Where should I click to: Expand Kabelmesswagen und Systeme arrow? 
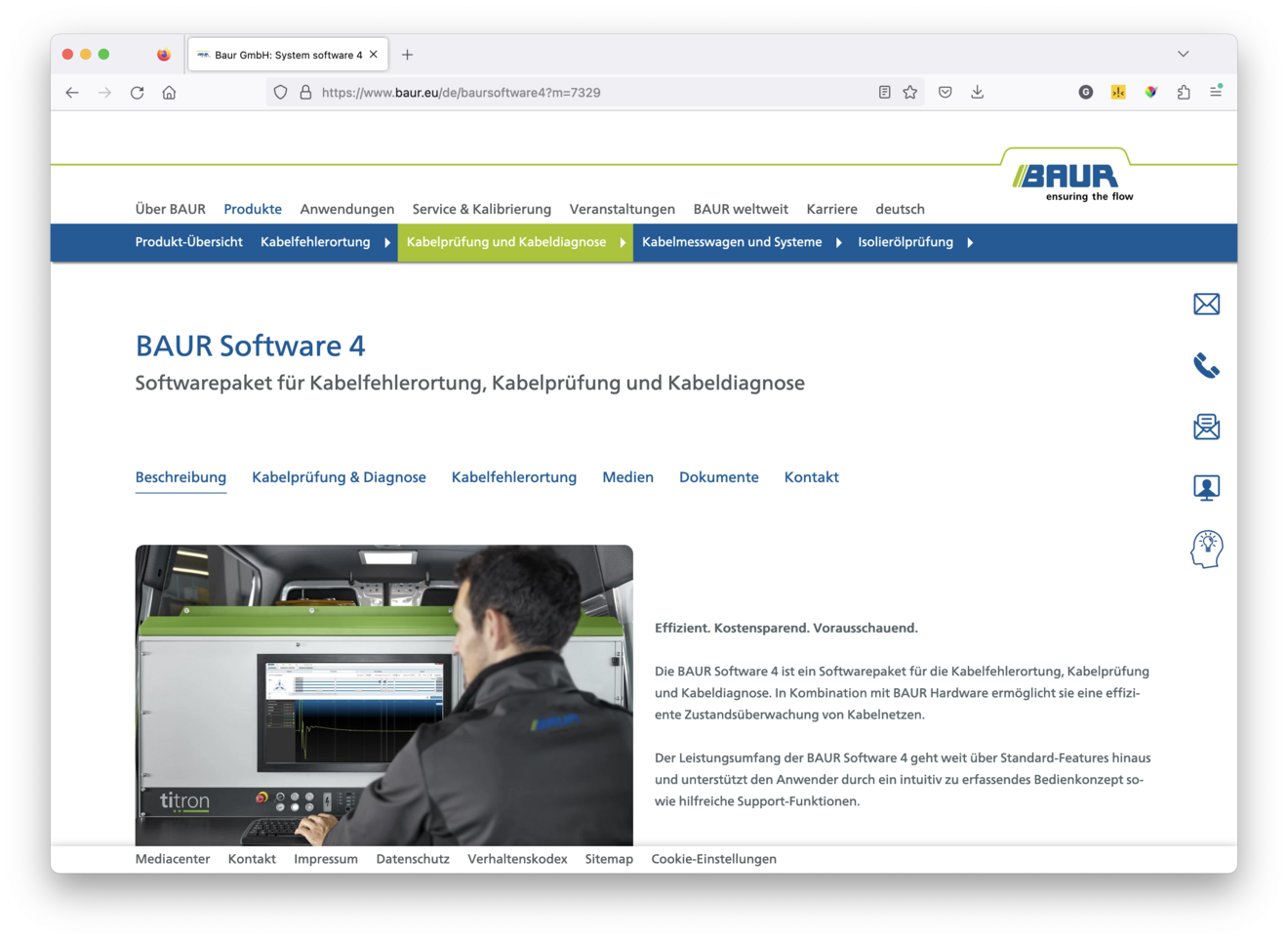(839, 243)
